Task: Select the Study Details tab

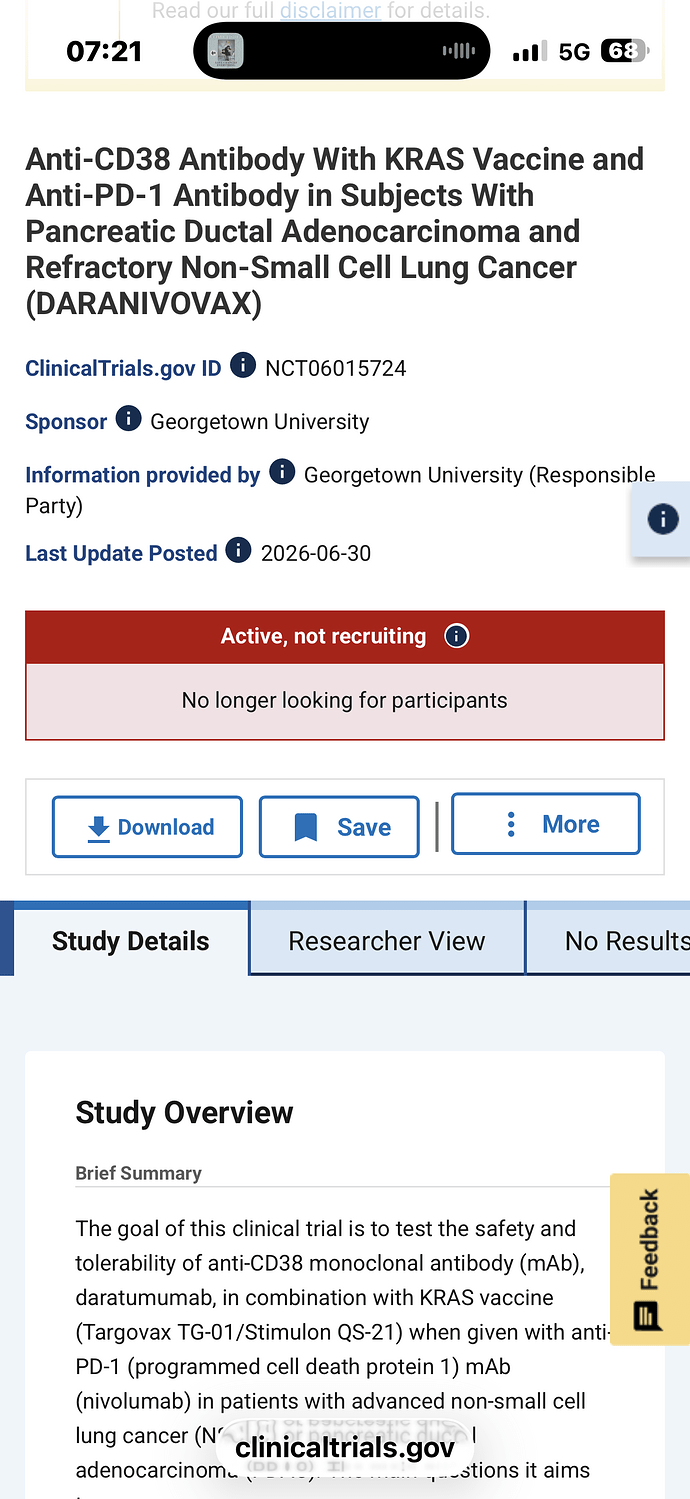Action: (130, 940)
